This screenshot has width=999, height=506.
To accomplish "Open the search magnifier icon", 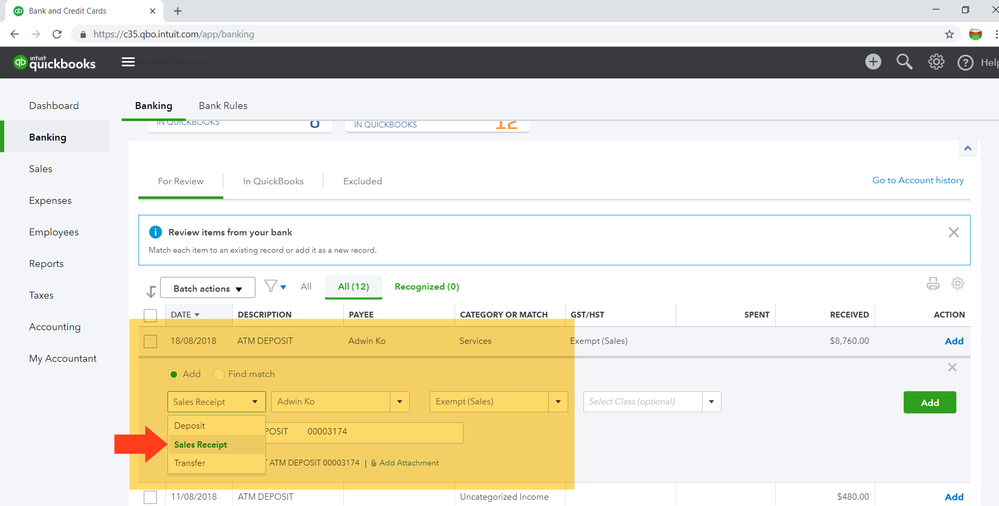I will [x=904, y=62].
